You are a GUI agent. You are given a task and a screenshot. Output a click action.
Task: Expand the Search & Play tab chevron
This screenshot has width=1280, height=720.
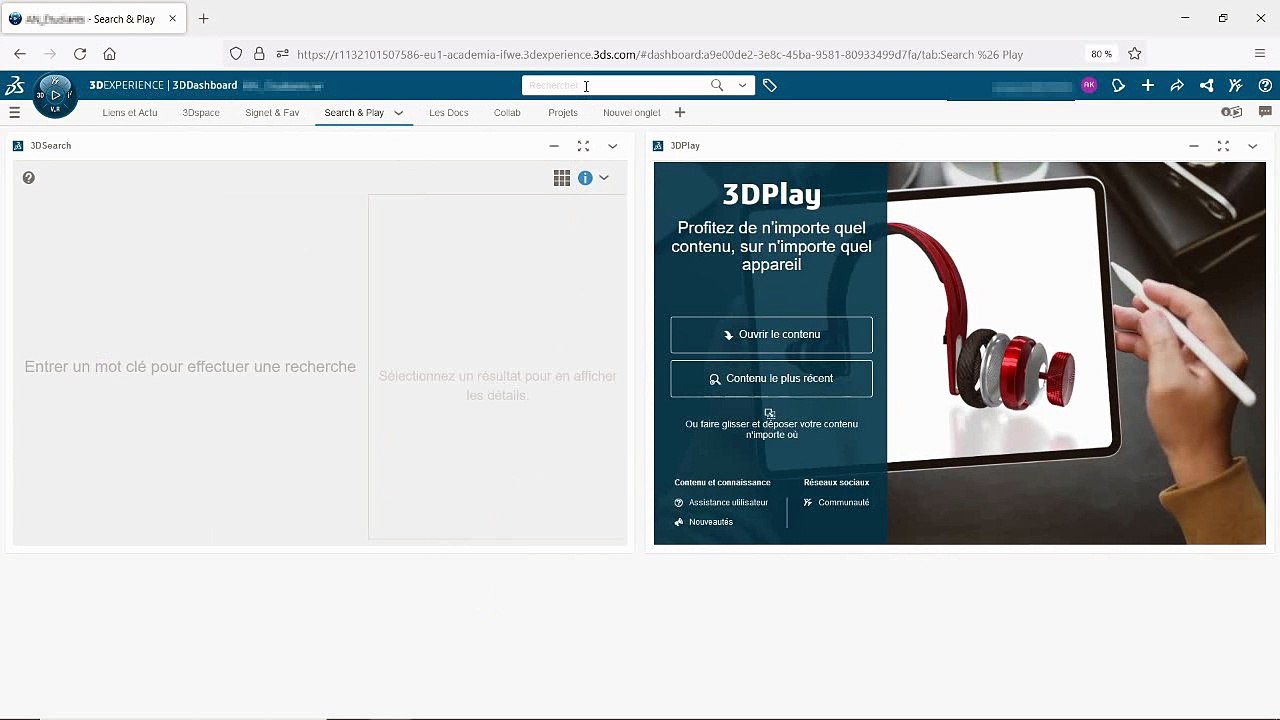tap(398, 113)
